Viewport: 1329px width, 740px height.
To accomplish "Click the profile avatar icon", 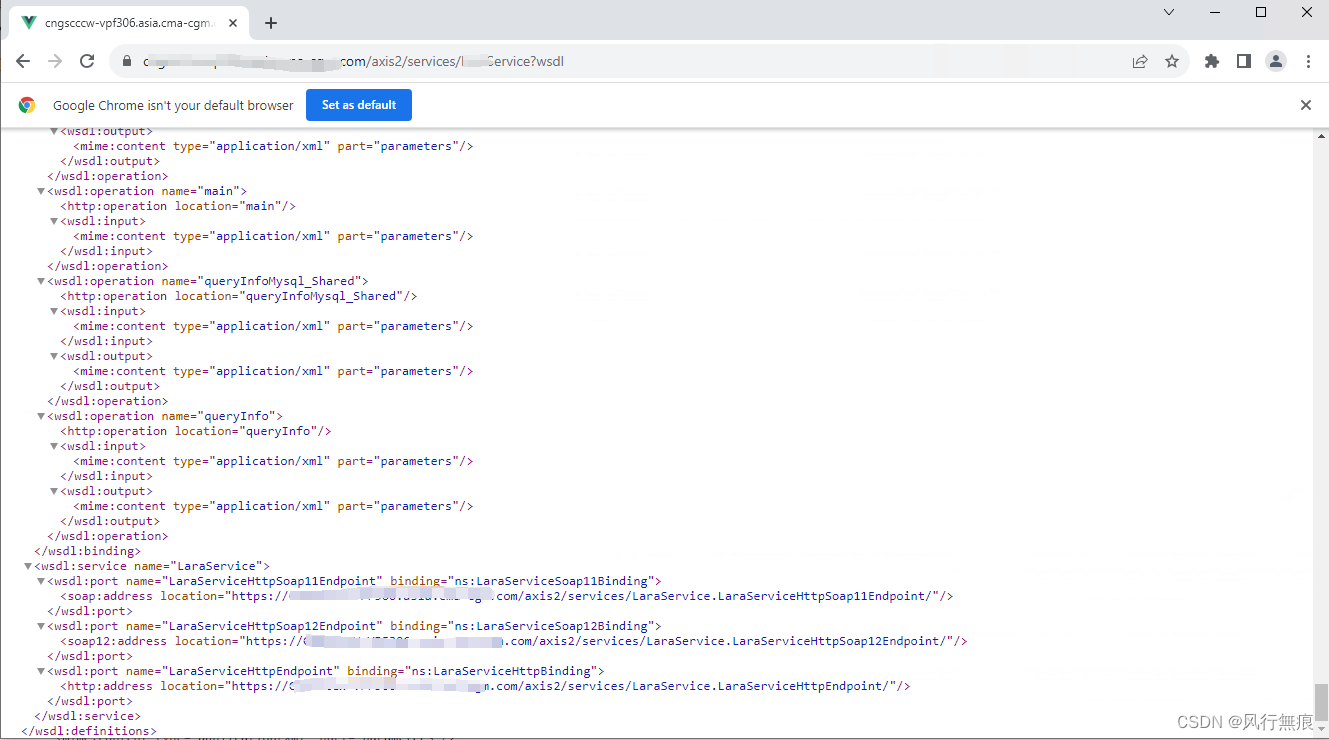I will point(1275,61).
